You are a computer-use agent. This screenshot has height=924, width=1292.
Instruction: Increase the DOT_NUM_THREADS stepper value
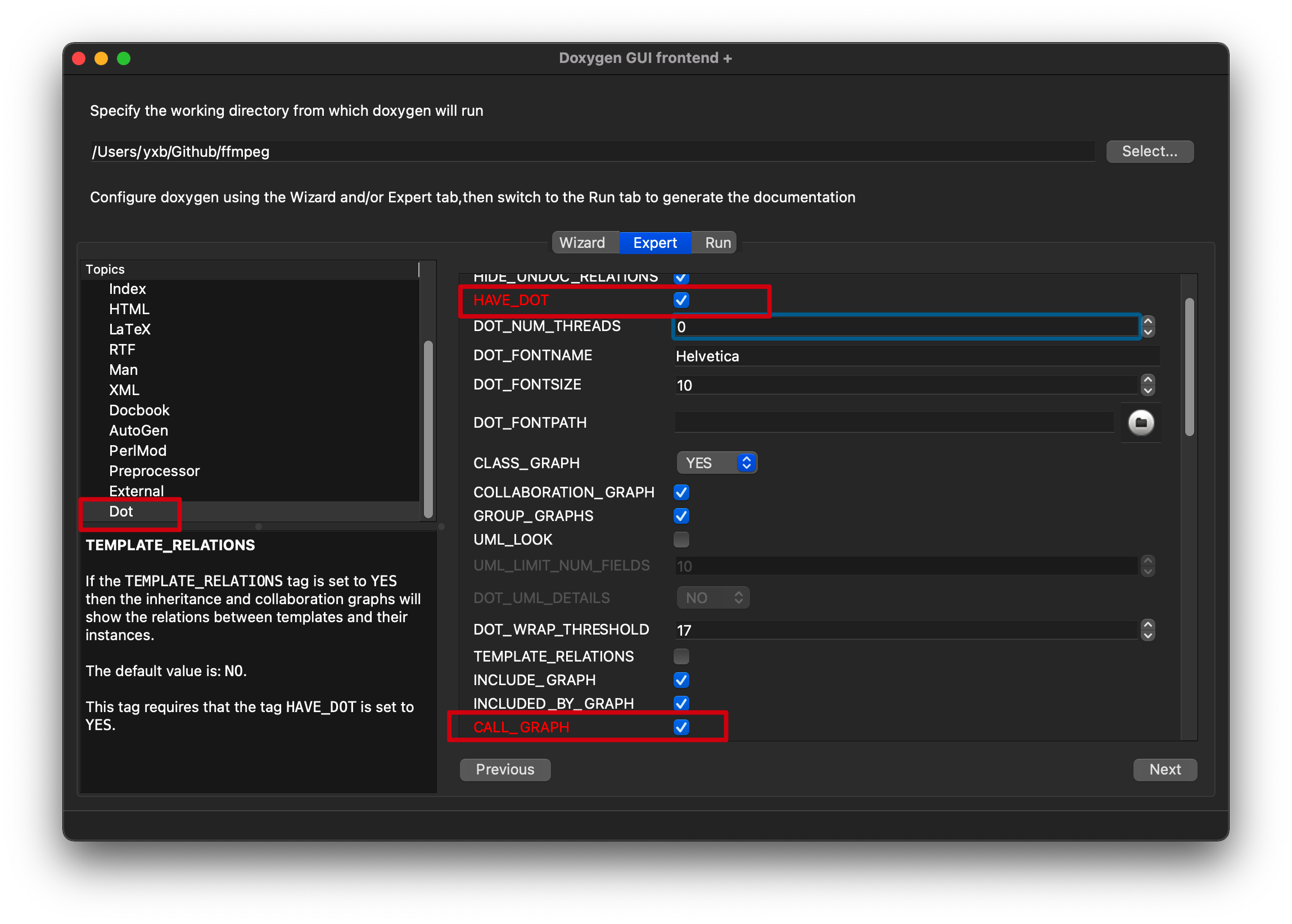tap(1148, 321)
